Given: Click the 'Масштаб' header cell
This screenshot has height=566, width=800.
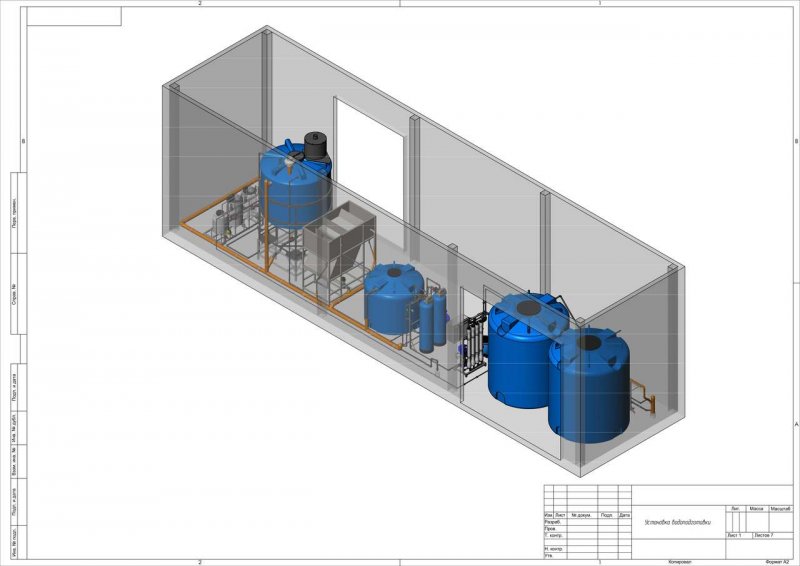Looking at the screenshot, I should (781, 509).
